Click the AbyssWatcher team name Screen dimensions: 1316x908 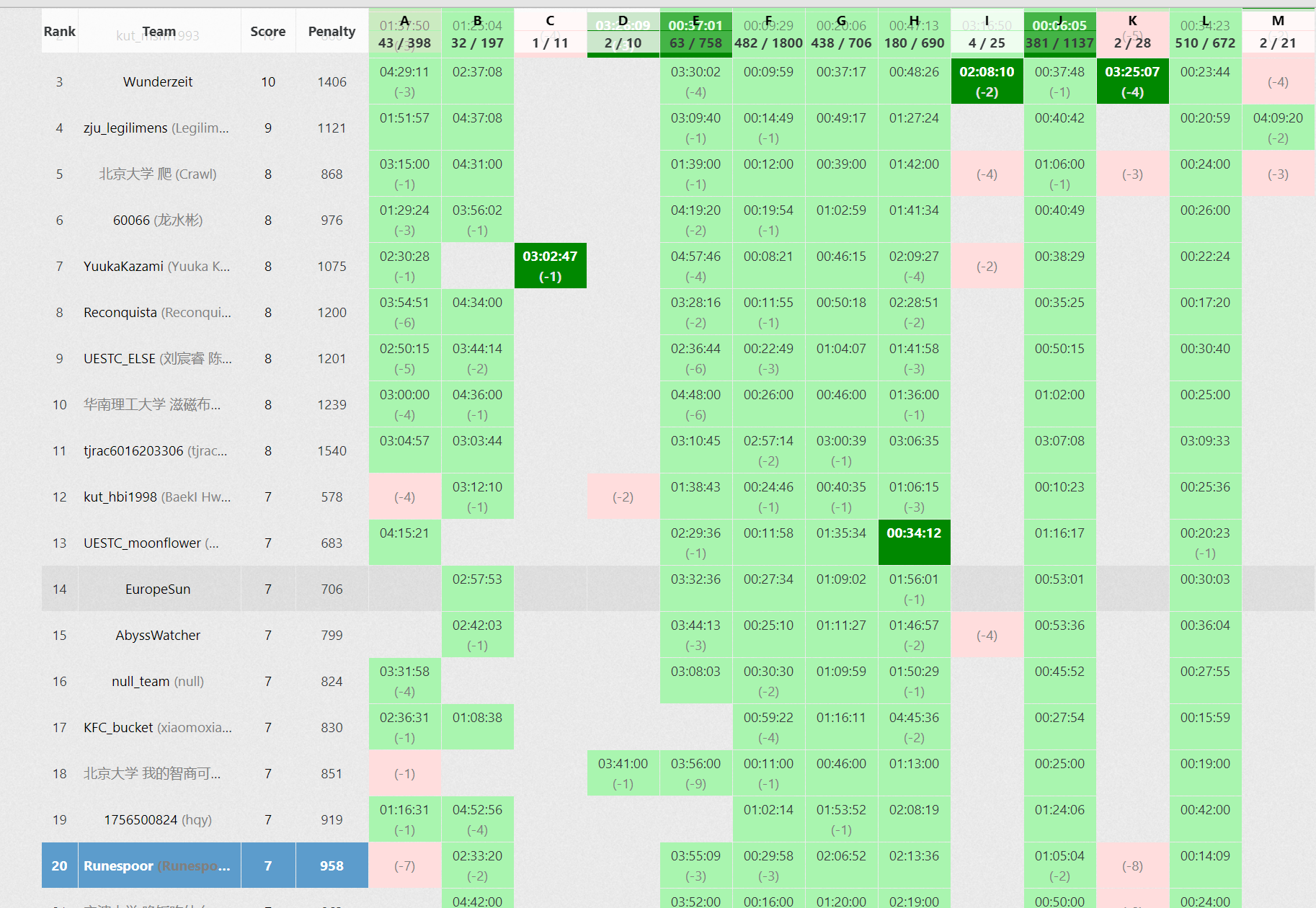[158, 636]
